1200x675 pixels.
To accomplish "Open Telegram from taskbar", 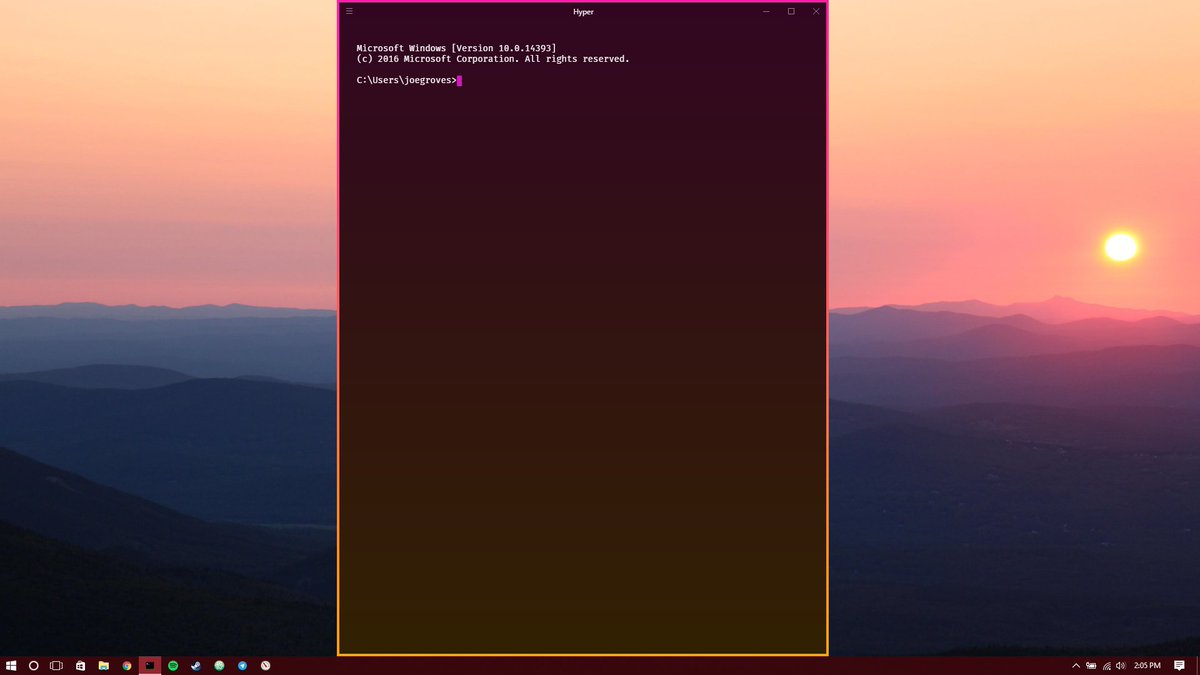I will coord(242,665).
